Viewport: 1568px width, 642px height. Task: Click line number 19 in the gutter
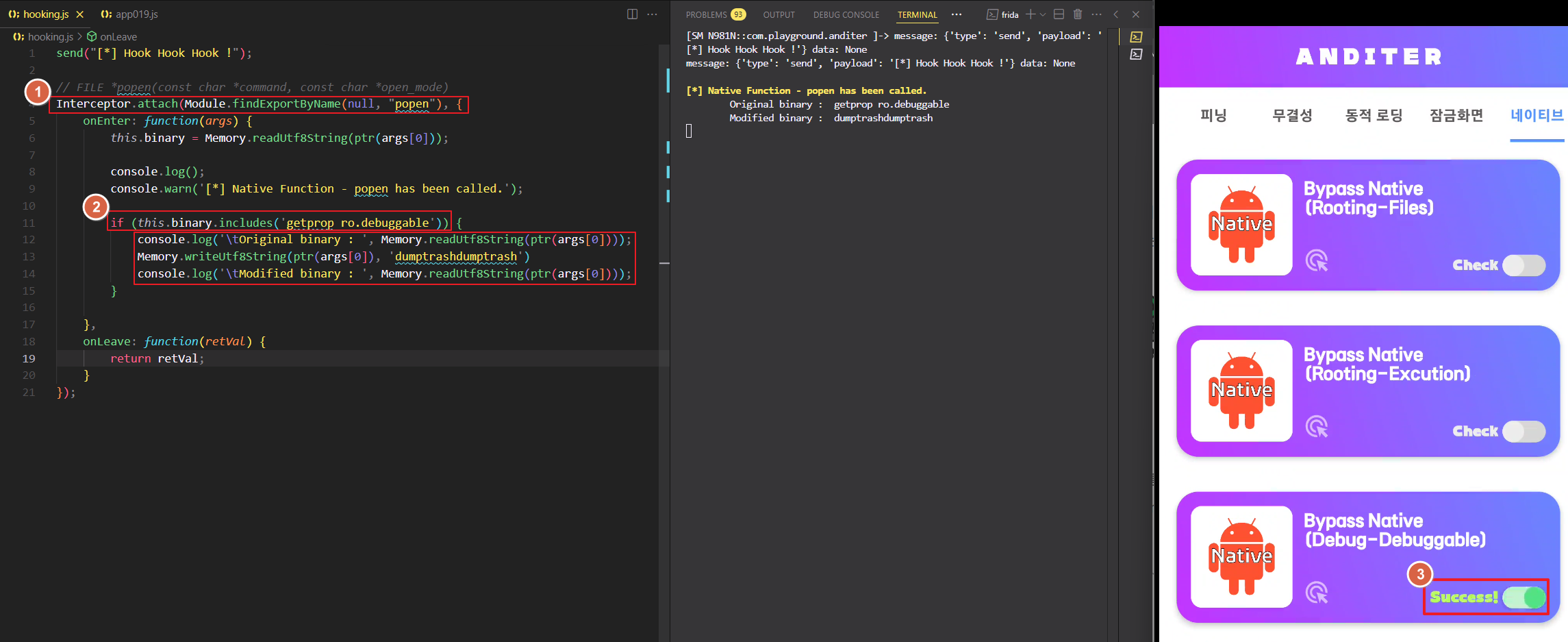29,358
